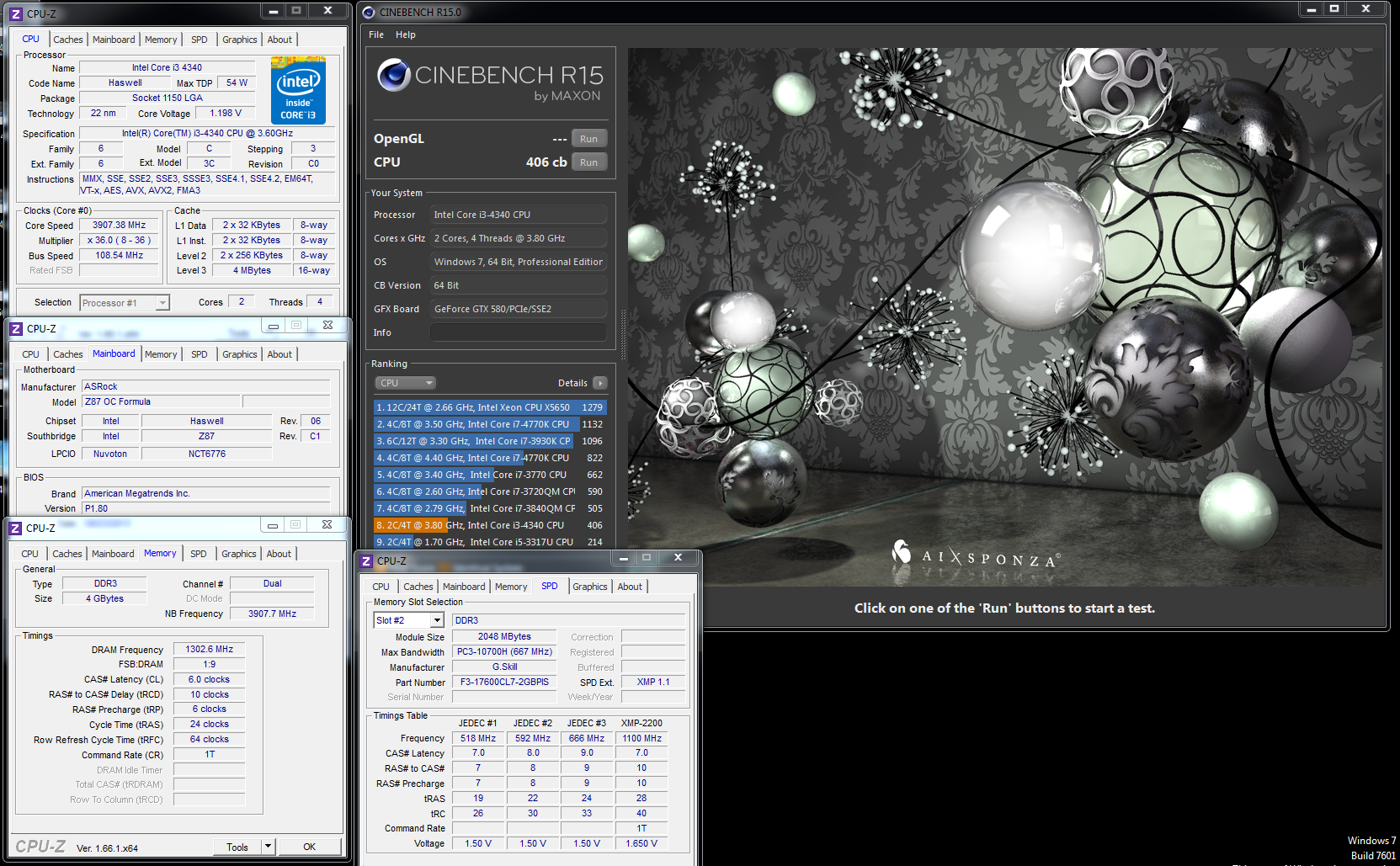Screen dimensions: 1400x866
Task: Click the Info input field in Your System
Action: tap(519, 332)
